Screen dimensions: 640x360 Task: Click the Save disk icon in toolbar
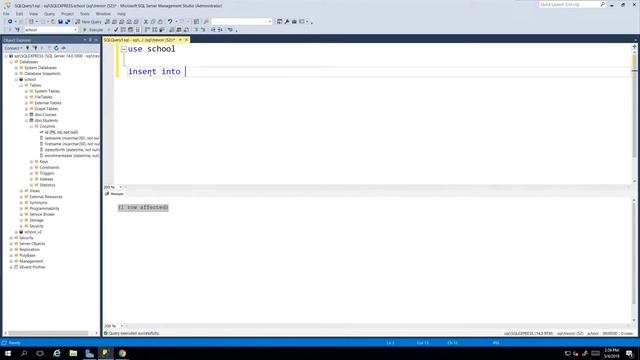click(60, 22)
